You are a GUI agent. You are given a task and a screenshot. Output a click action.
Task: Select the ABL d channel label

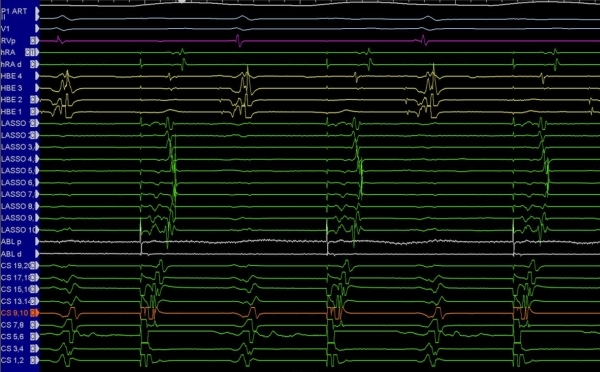(x=11, y=253)
